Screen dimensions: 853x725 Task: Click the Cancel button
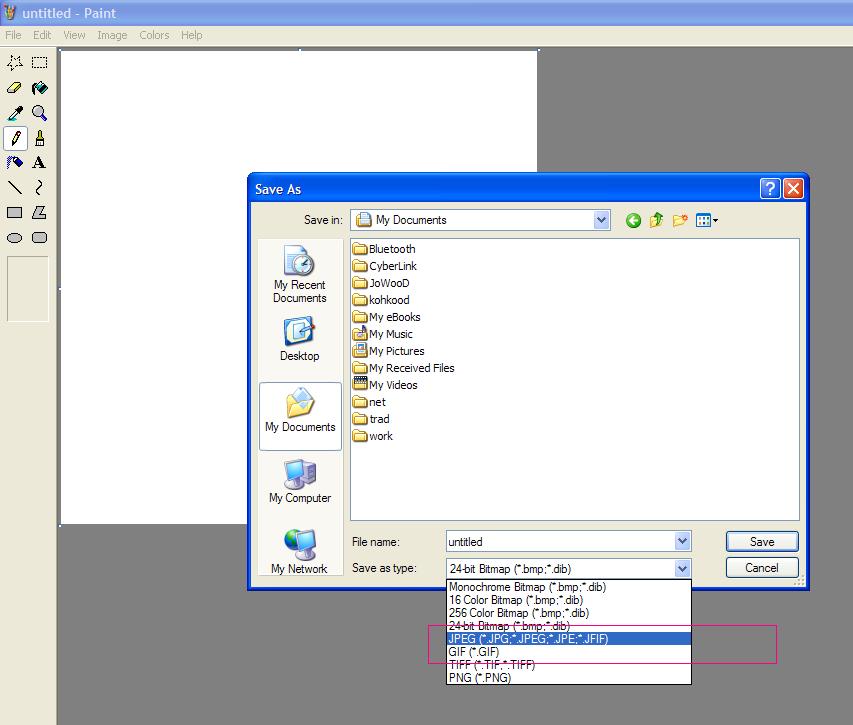coord(762,568)
